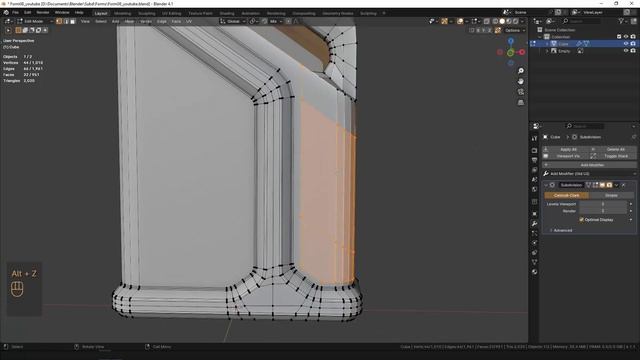Hide Collection in the viewport
Screen dimensions: 640x360
click(x=626, y=37)
